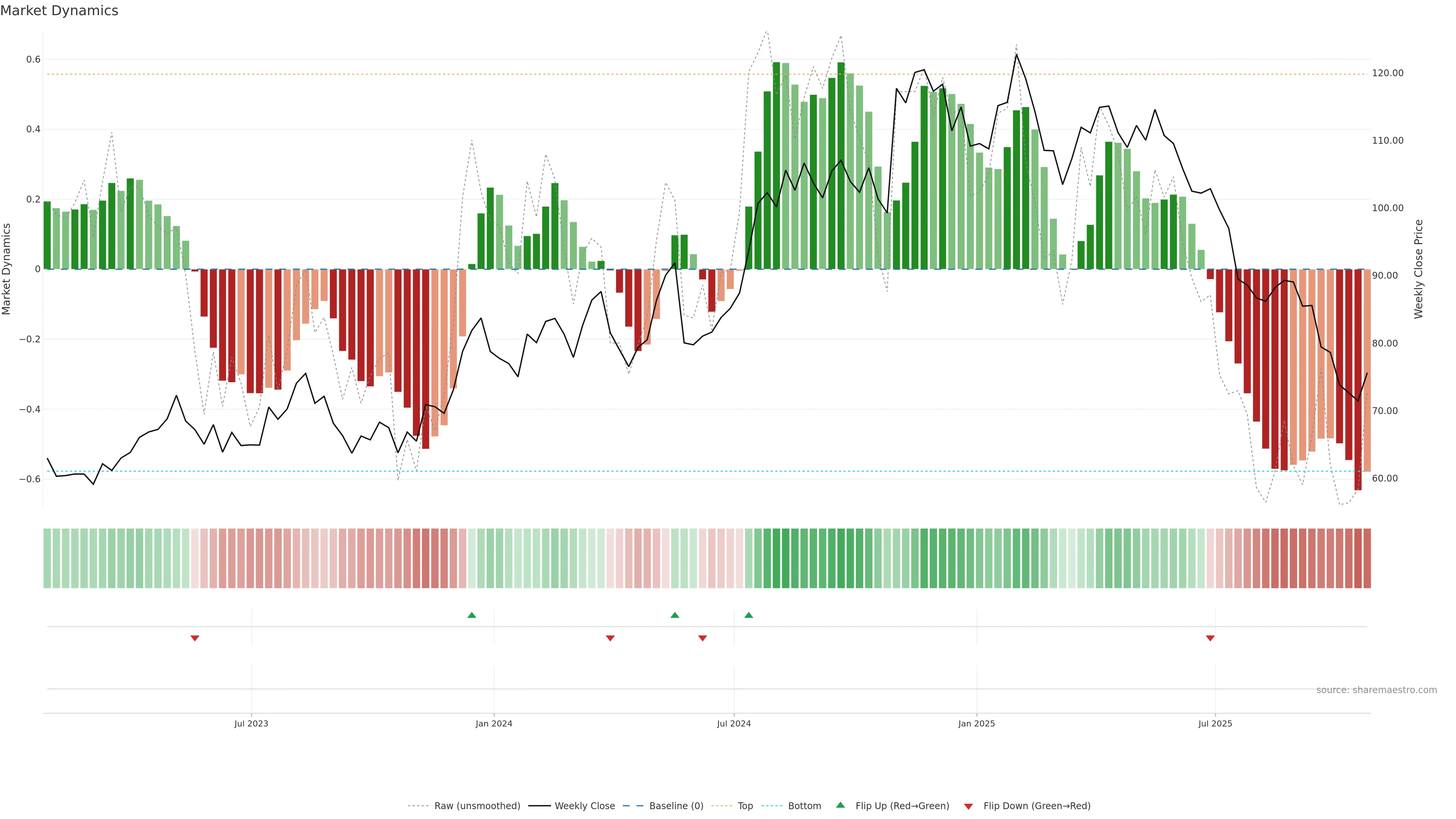Click the red Flip Down triangle just before Jul 2025
1456x819 pixels.
tap(1210, 638)
